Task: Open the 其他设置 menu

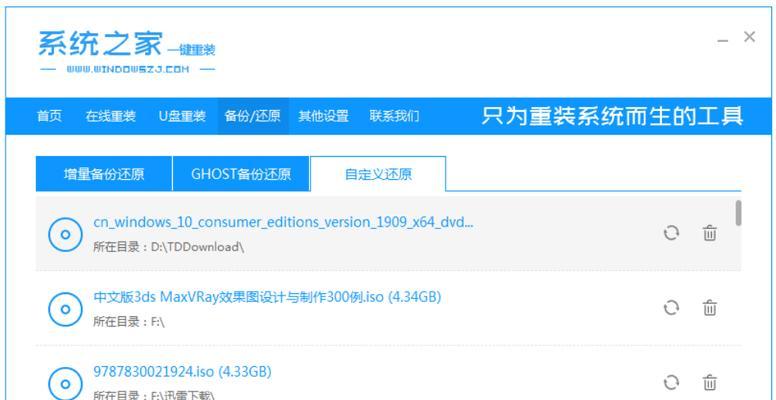Action: click(324, 116)
